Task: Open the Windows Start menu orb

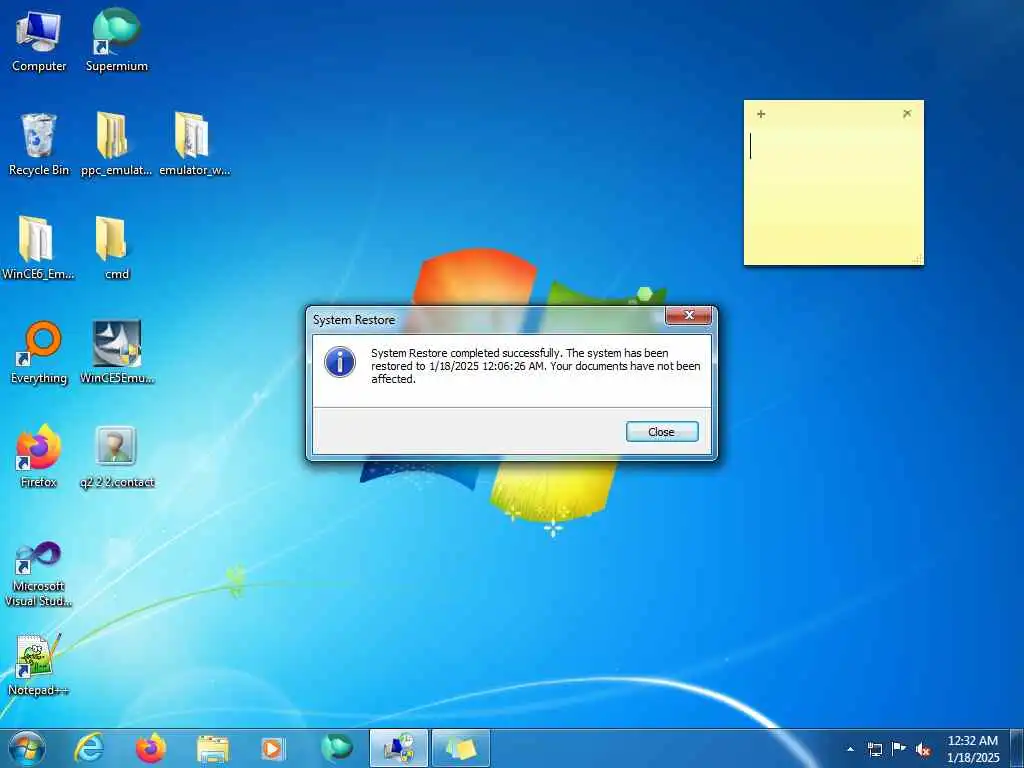Action: 27,748
